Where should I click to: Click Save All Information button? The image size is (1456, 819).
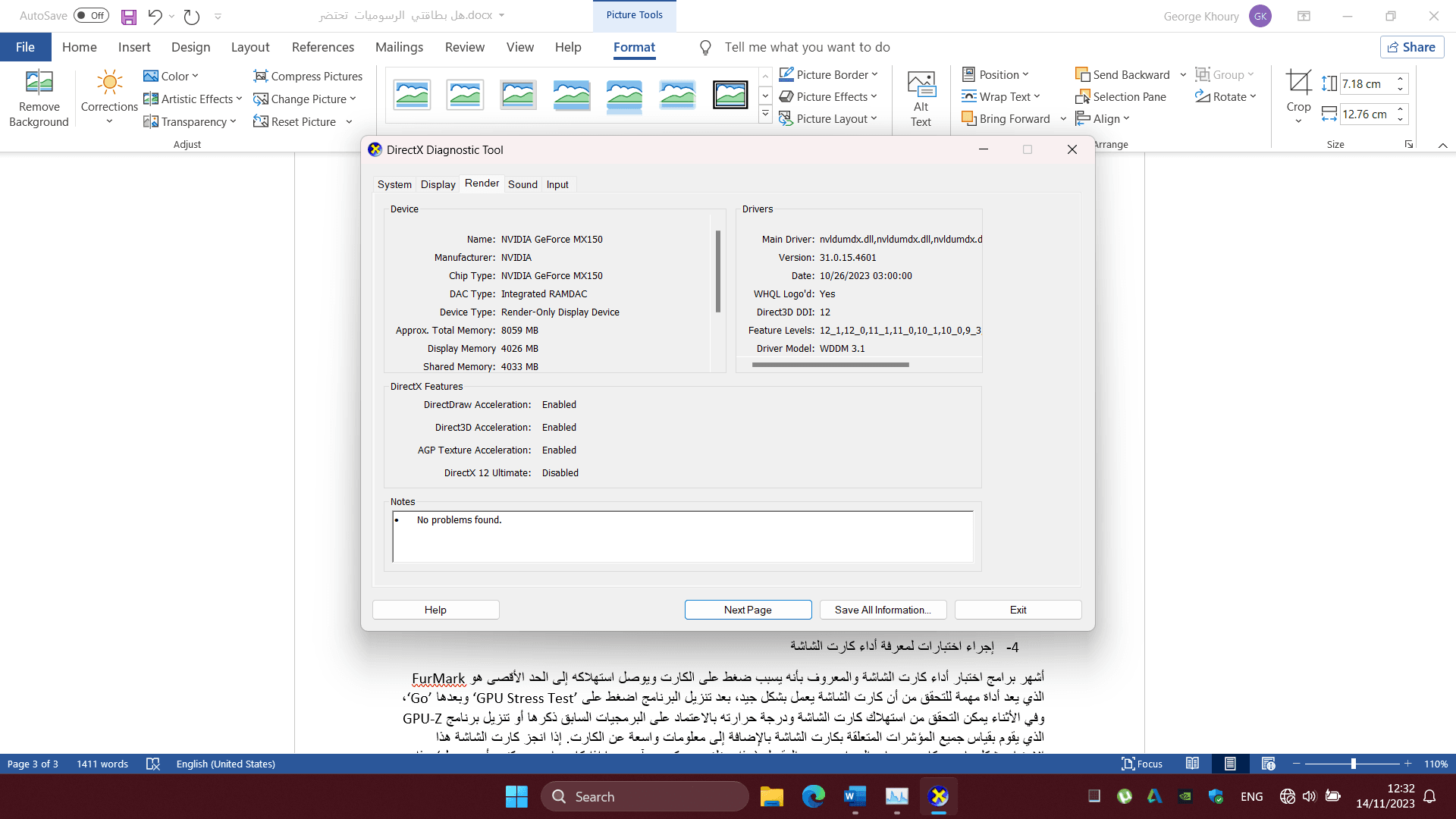882,610
